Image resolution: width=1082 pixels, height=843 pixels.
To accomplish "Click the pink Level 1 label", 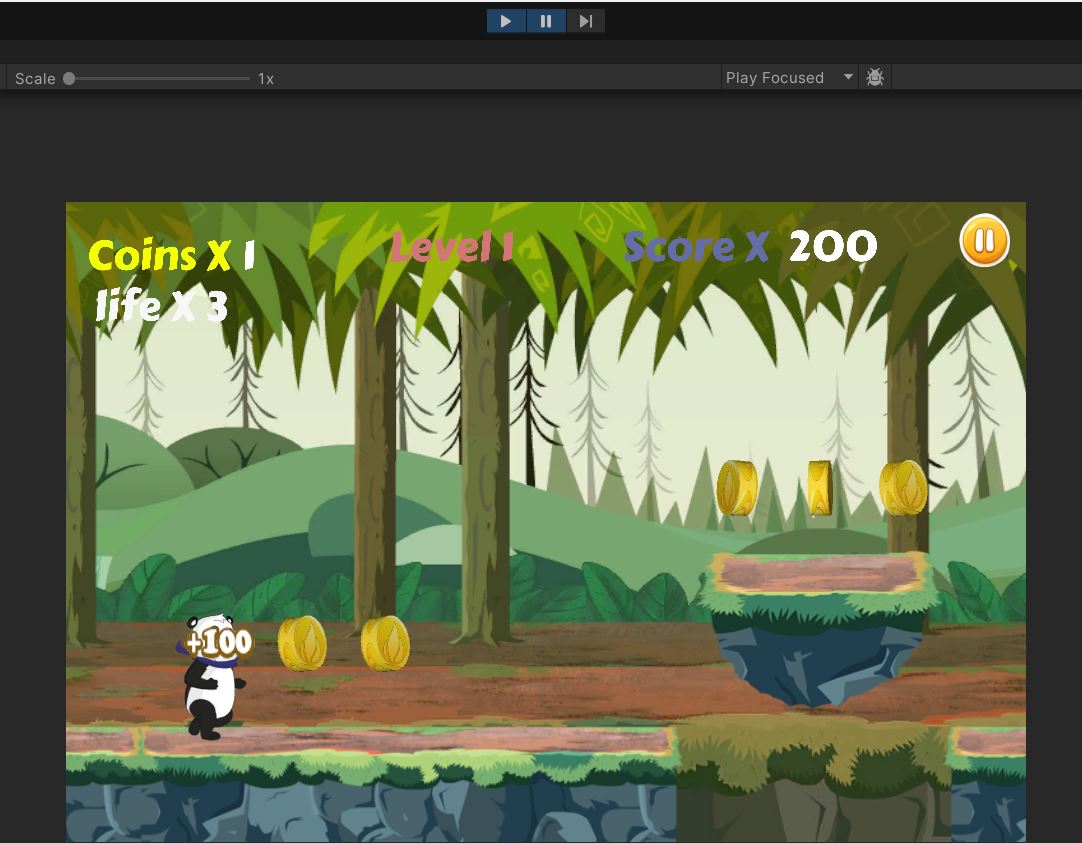I will pyautogui.click(x=452, y=247).
